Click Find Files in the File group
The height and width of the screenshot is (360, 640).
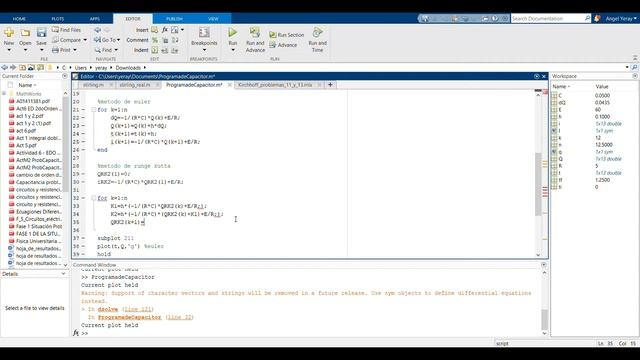click(67, 30)
